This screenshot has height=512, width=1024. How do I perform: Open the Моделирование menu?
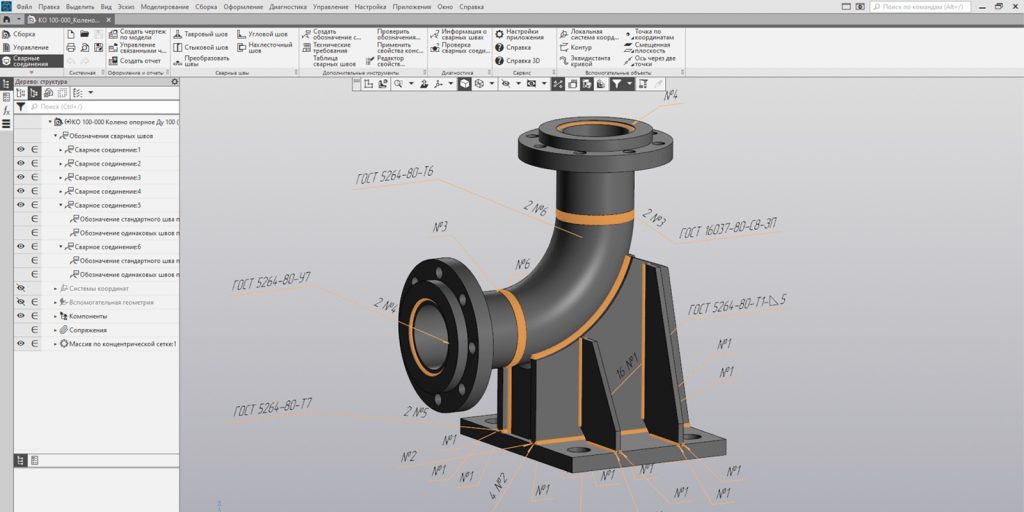coord(165,7)
